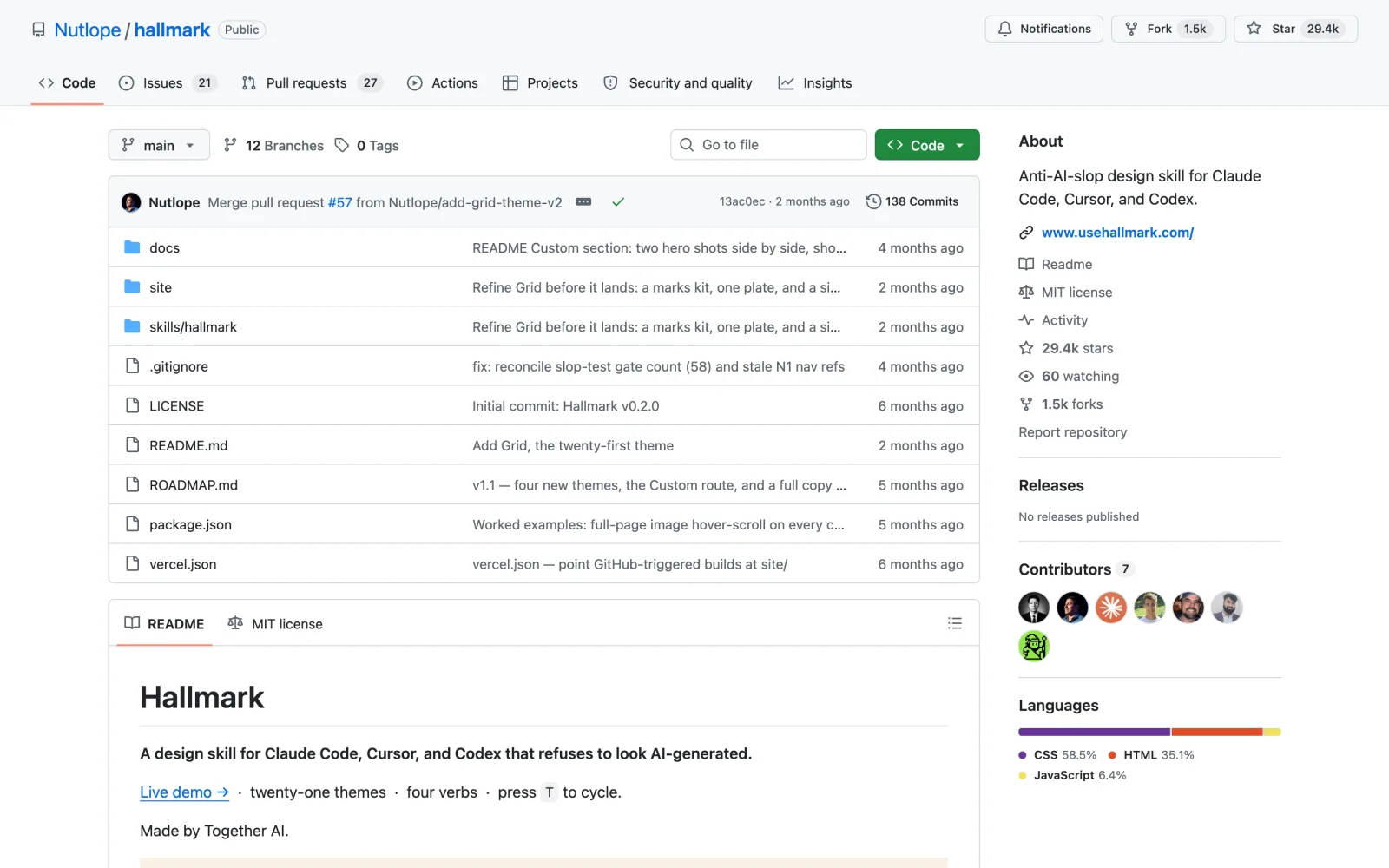Open the 138 Commits history

(912, 201)
